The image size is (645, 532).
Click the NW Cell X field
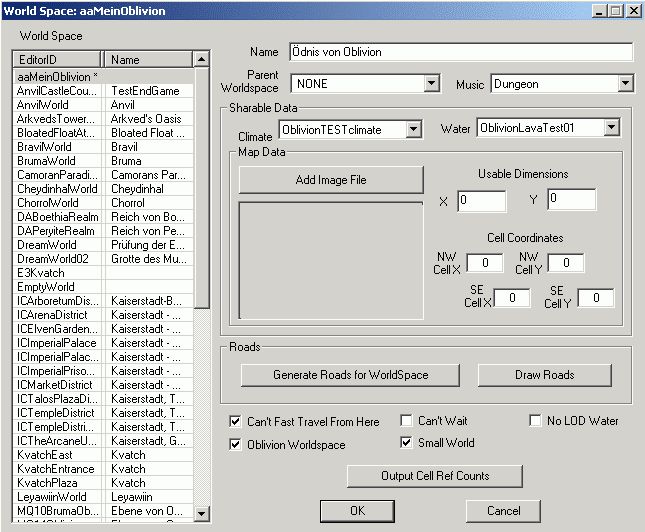point(485,263)
